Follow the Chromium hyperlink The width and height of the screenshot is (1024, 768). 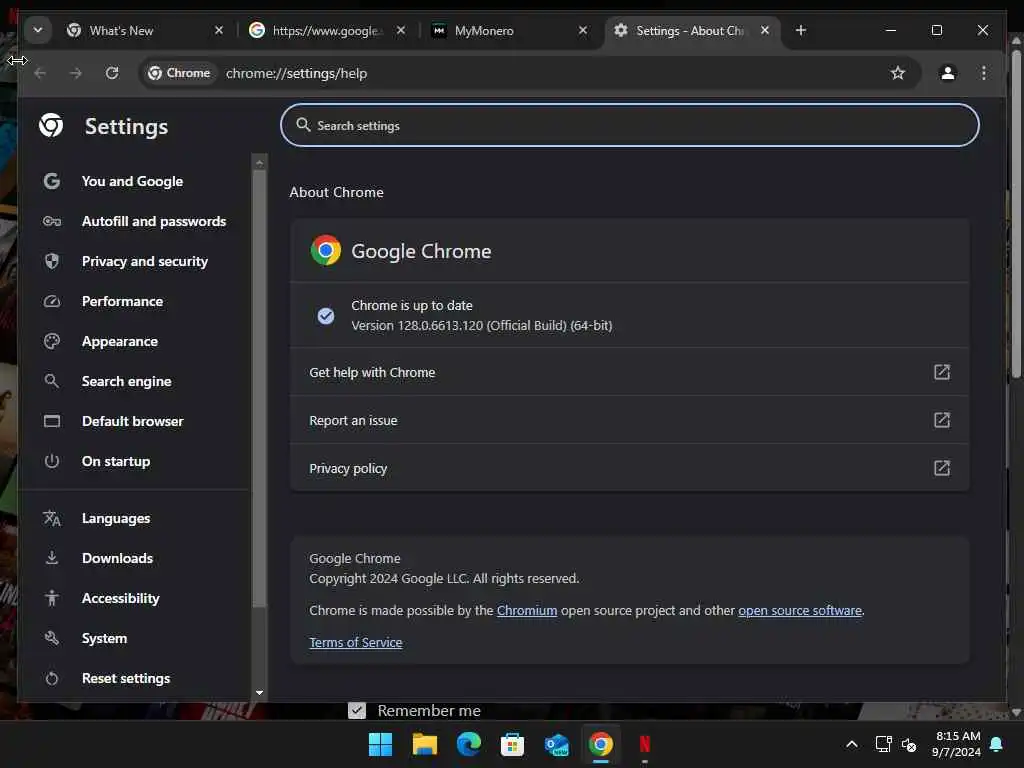click(x=526, y=611)
